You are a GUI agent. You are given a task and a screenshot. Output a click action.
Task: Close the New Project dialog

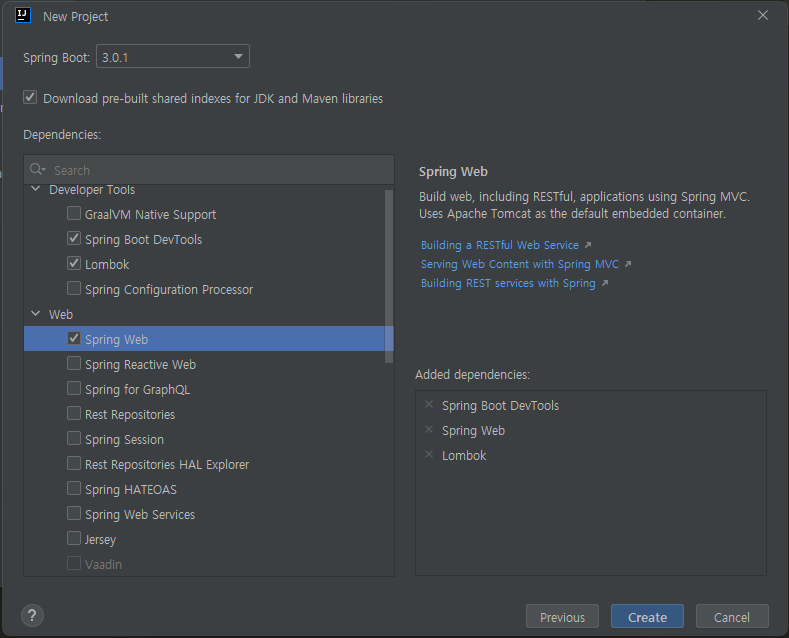[x=763, y=16]
